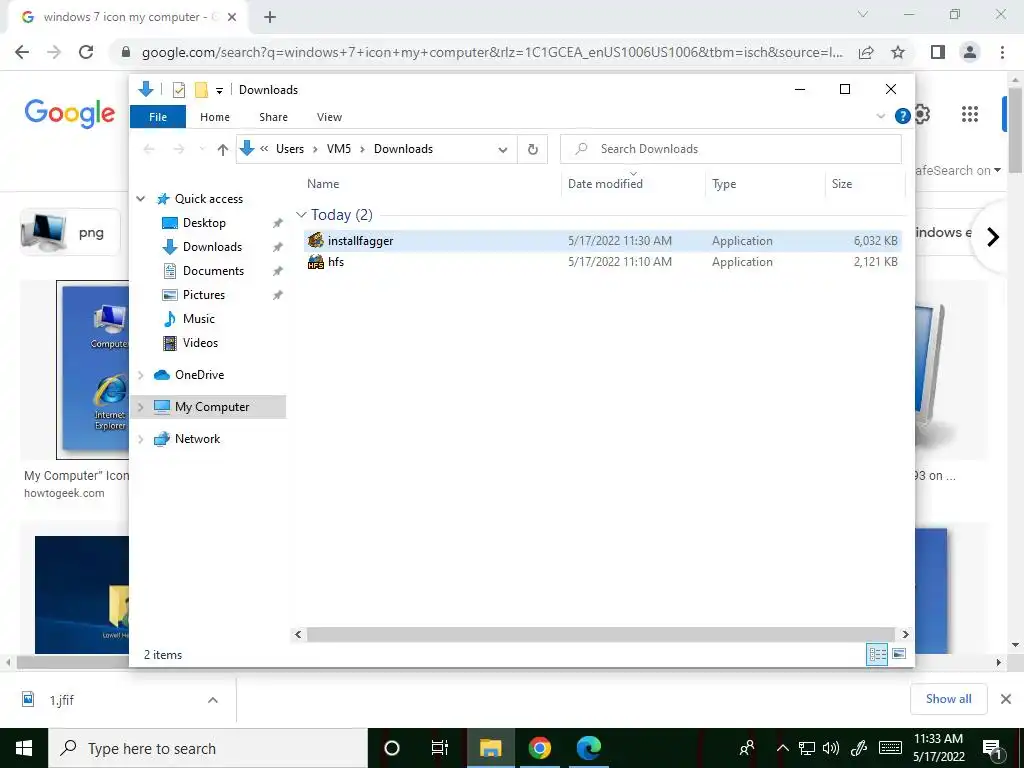
Task: Select VM5 in the address path
Action: pos(339,149)
